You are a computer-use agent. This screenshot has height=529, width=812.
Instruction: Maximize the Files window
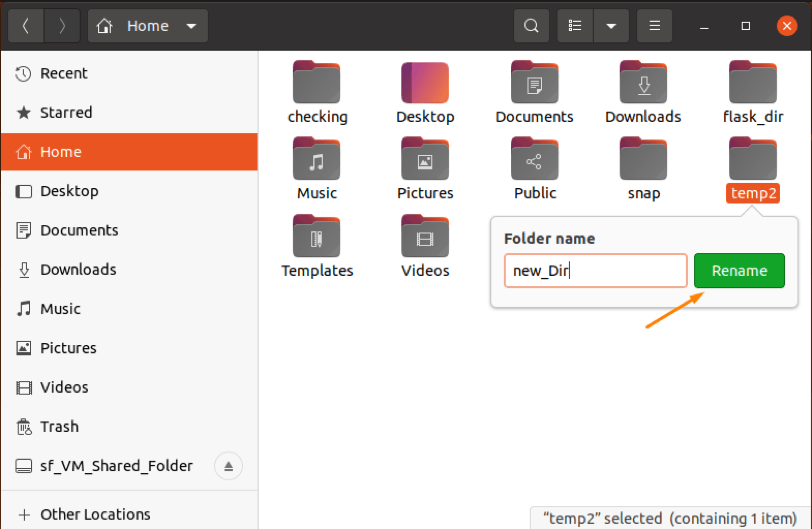pos(745,26)
